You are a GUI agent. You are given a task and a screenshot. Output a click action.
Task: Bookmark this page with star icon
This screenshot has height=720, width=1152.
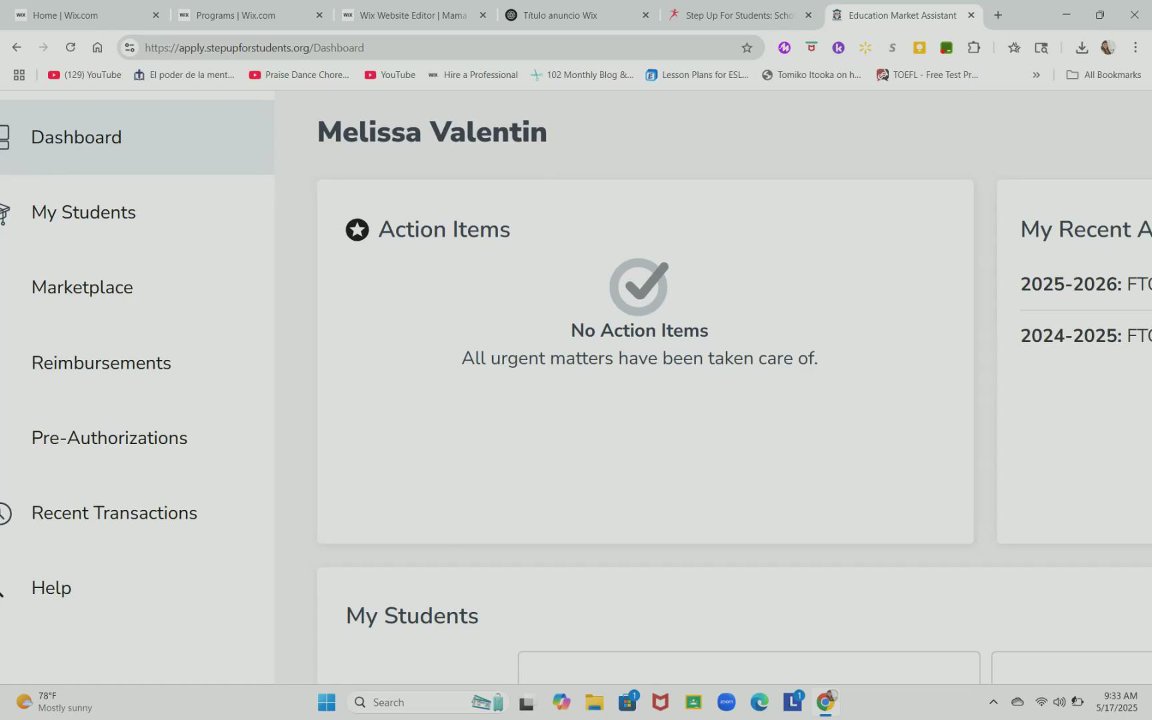[746, 48]
